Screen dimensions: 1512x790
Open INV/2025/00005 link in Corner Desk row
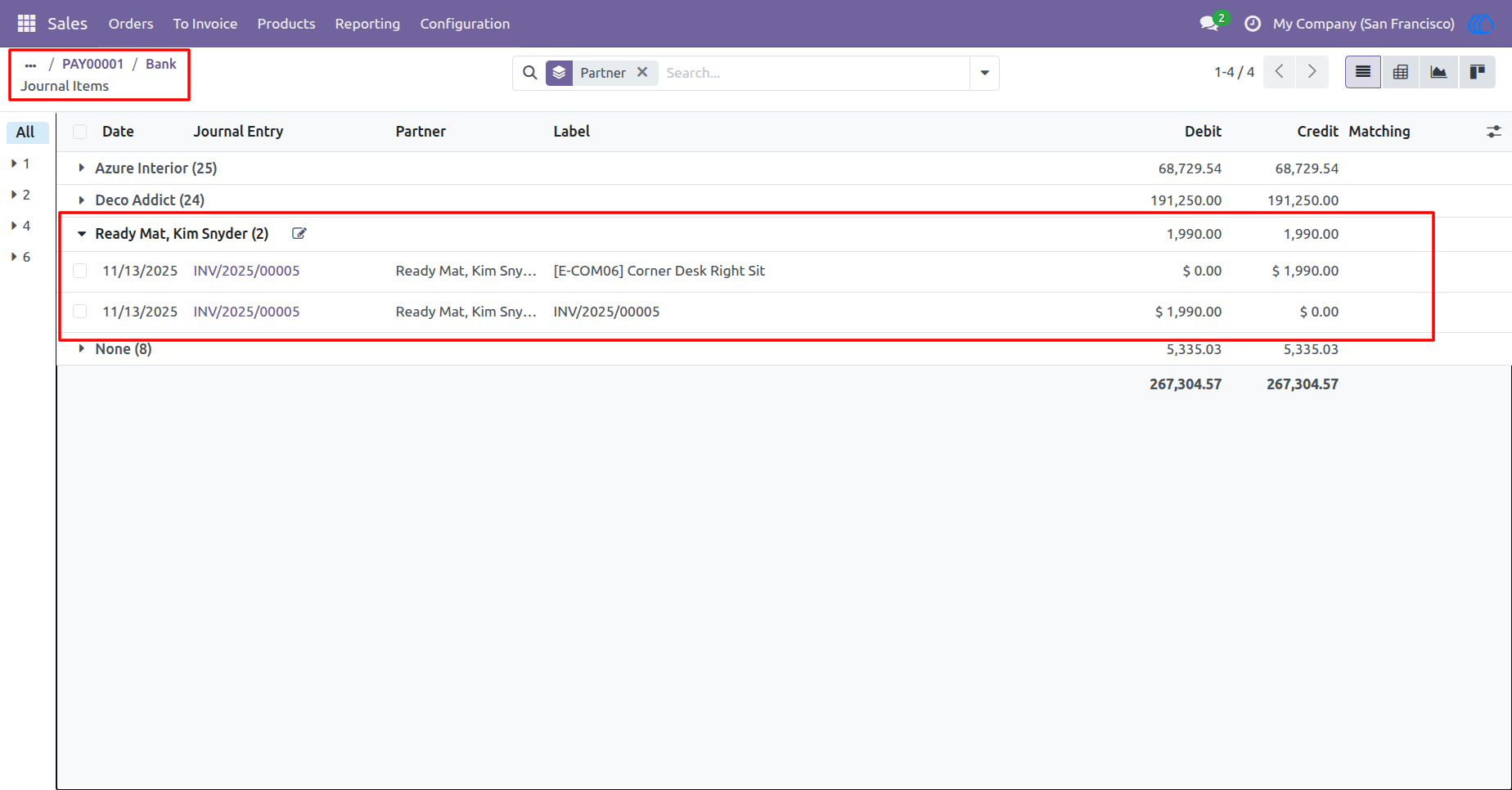point(246,271)
